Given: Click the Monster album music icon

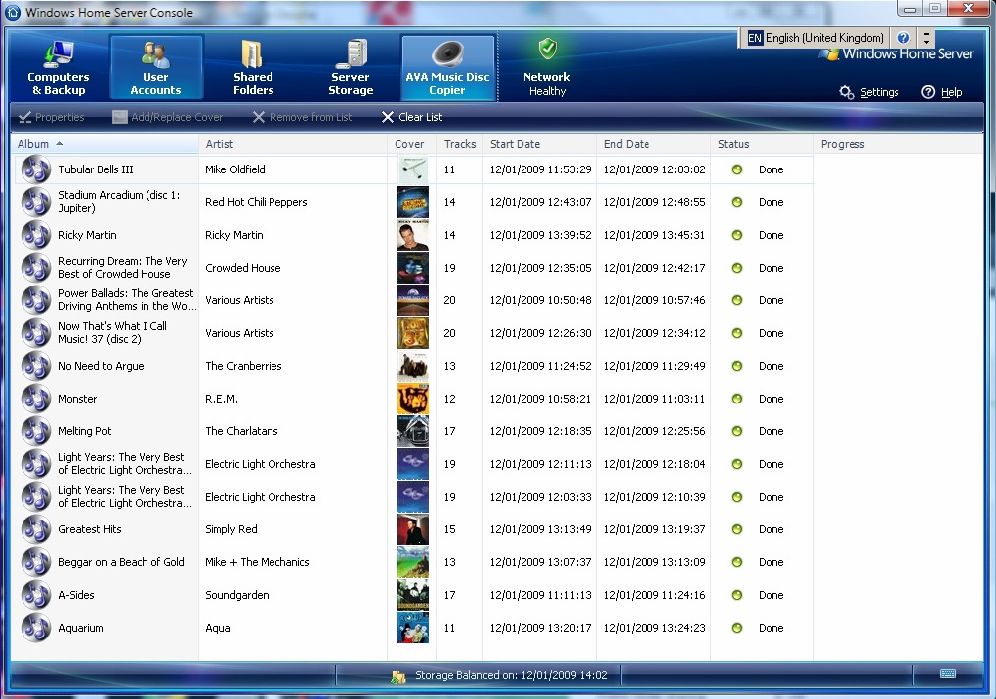Looking at the screenshot, I should pyautogui.click(x=36, y=399).
